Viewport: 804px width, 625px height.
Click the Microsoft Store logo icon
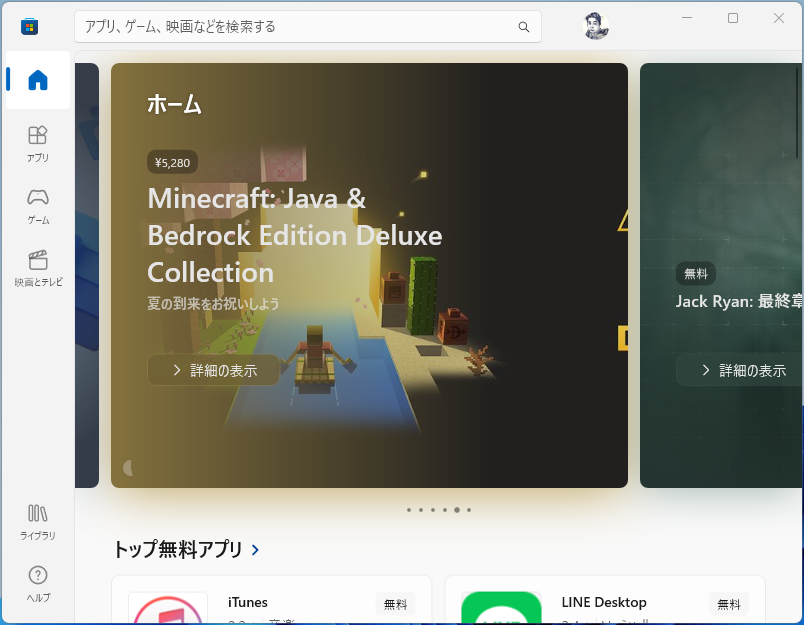[x=29, y=27]
